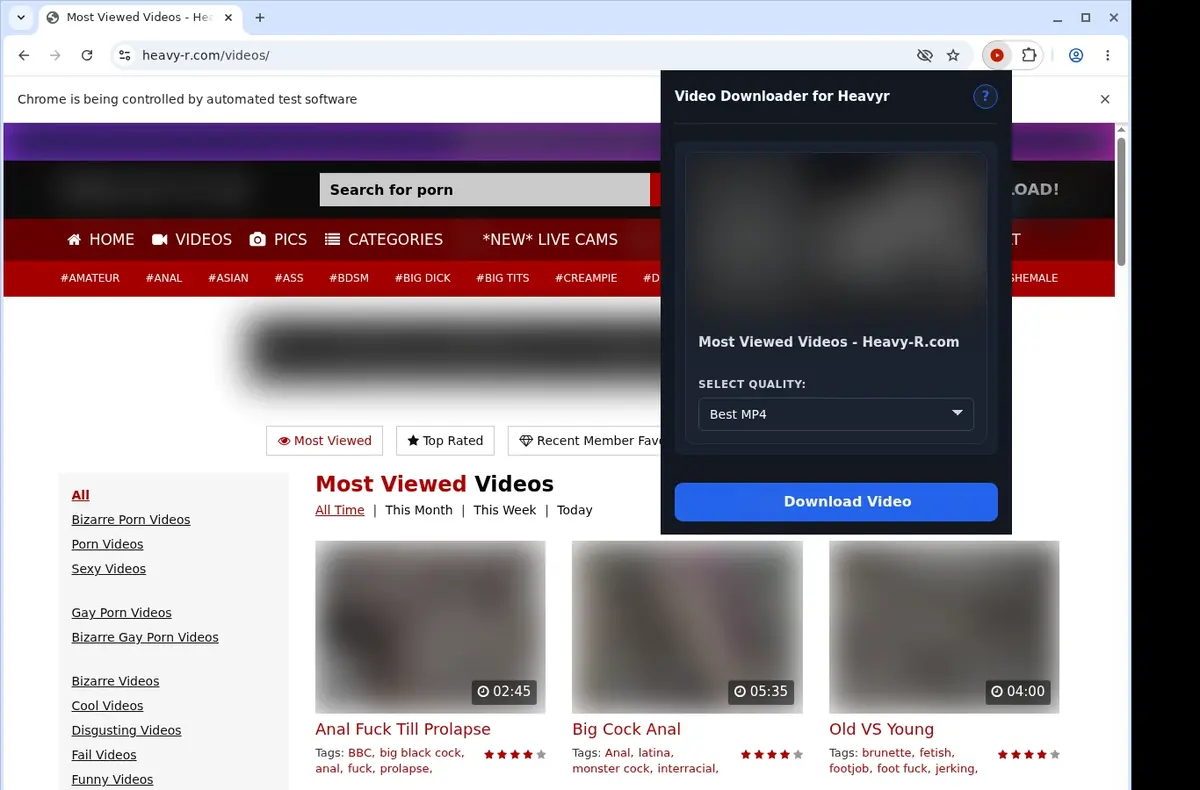Go back to previous page
The image size is (1200, 790).
24,56
